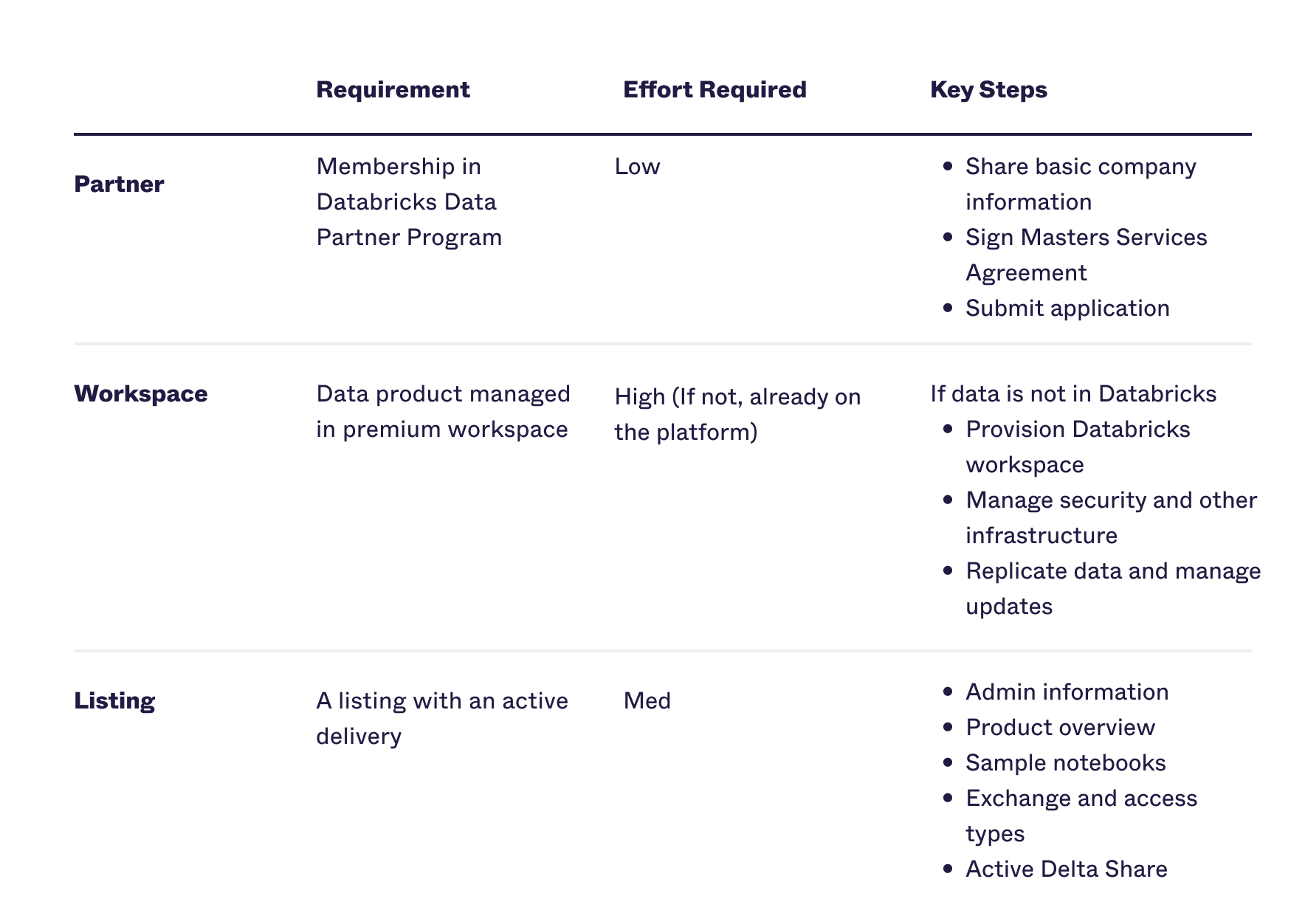Click the High effort value text

pyautogui.click(x=737, y=415)
